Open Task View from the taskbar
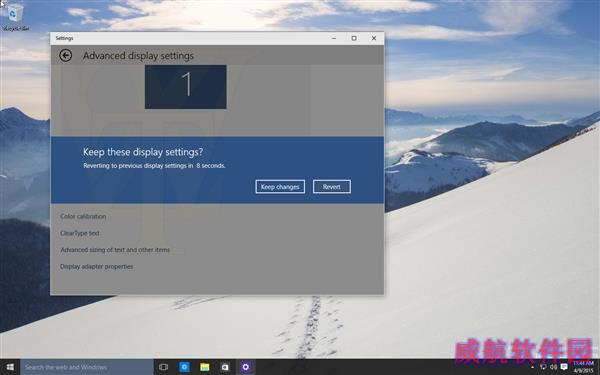The width and height of the screenshot is (600, 375). point(163,367)
